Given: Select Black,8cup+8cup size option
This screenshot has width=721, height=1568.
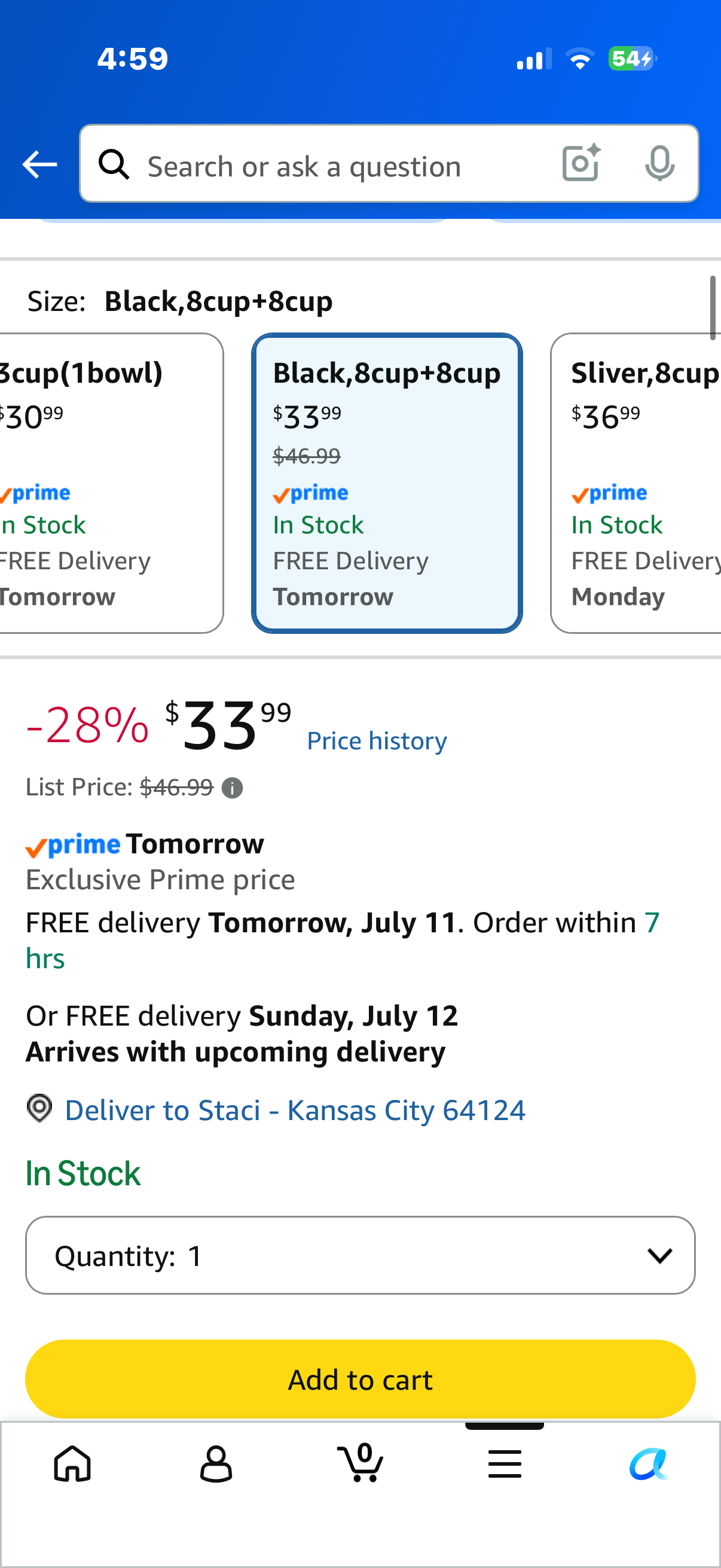Looking at the screenshot, I should coord(387,483).
